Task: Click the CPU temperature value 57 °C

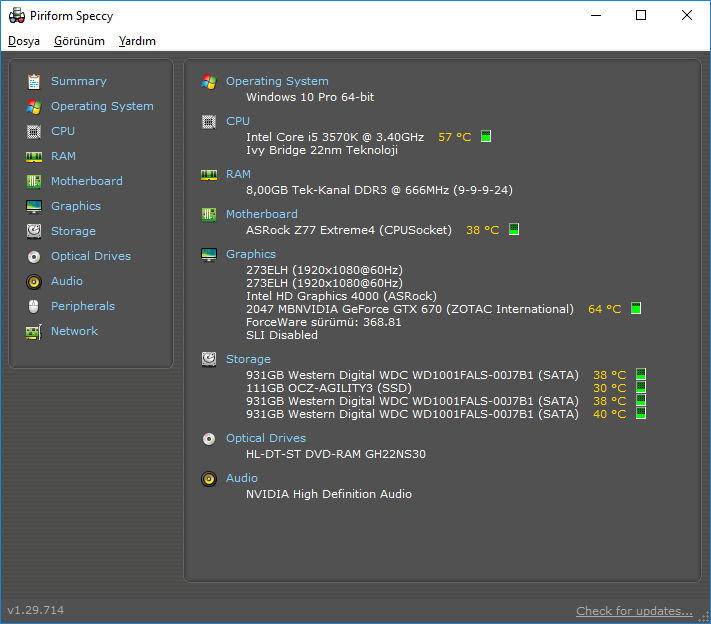Action: (x=454, y=137)
